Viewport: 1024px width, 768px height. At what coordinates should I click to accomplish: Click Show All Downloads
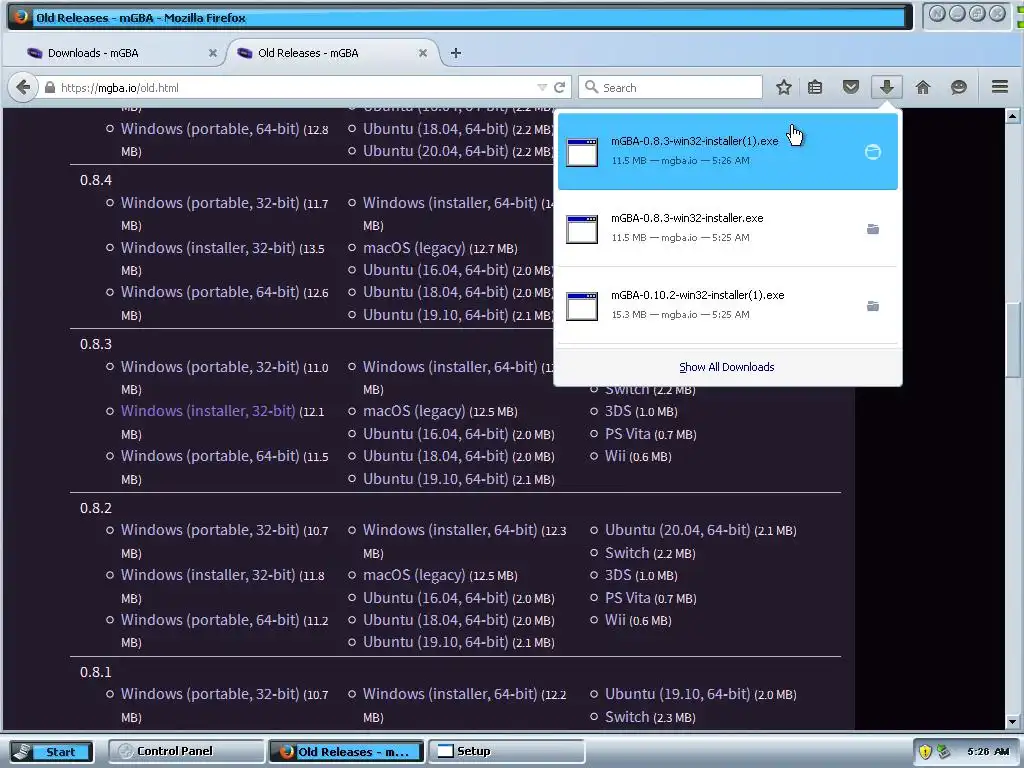(x=727, y=367)
